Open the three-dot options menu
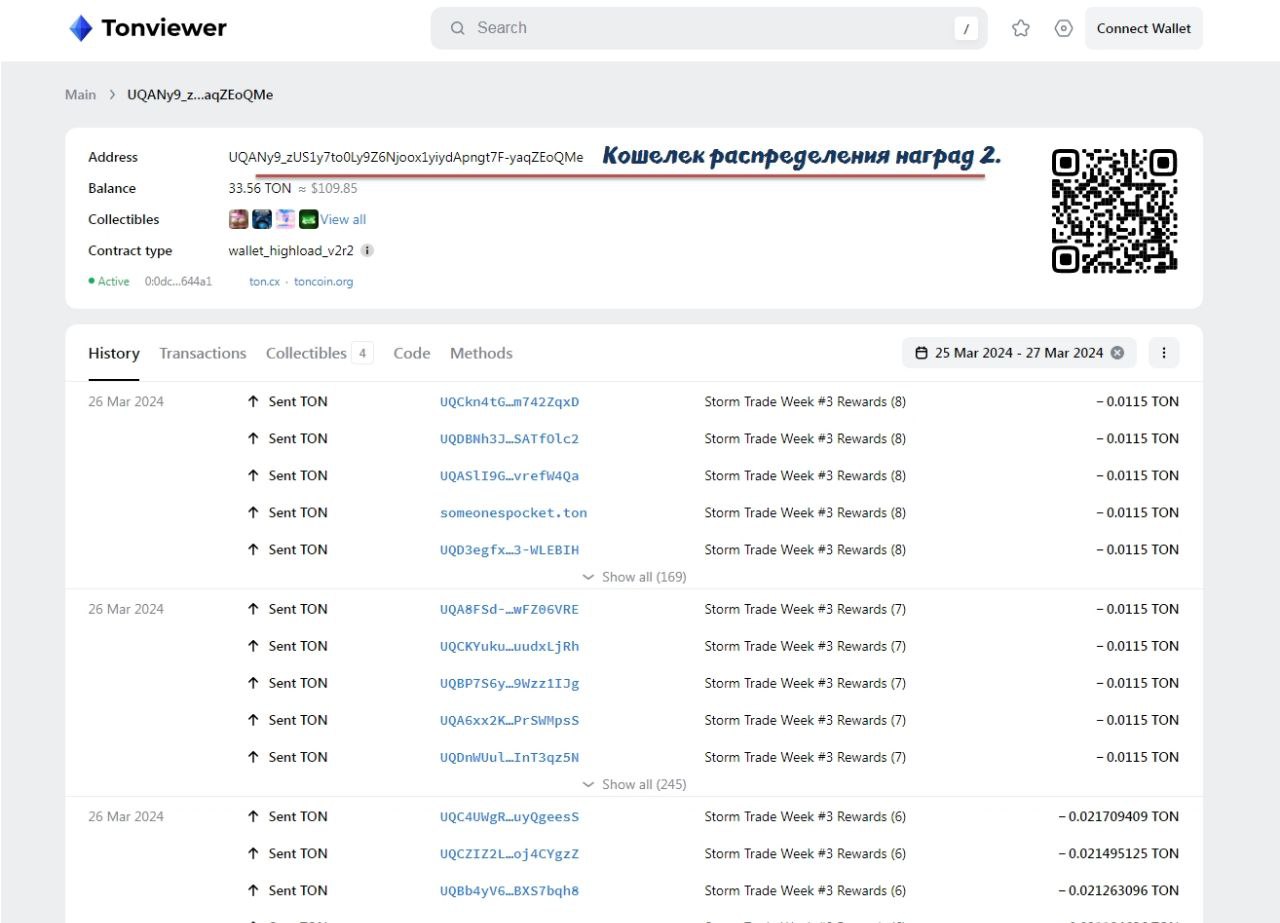This screenshot has height=923, width=1280. [x=1164, y=353]
